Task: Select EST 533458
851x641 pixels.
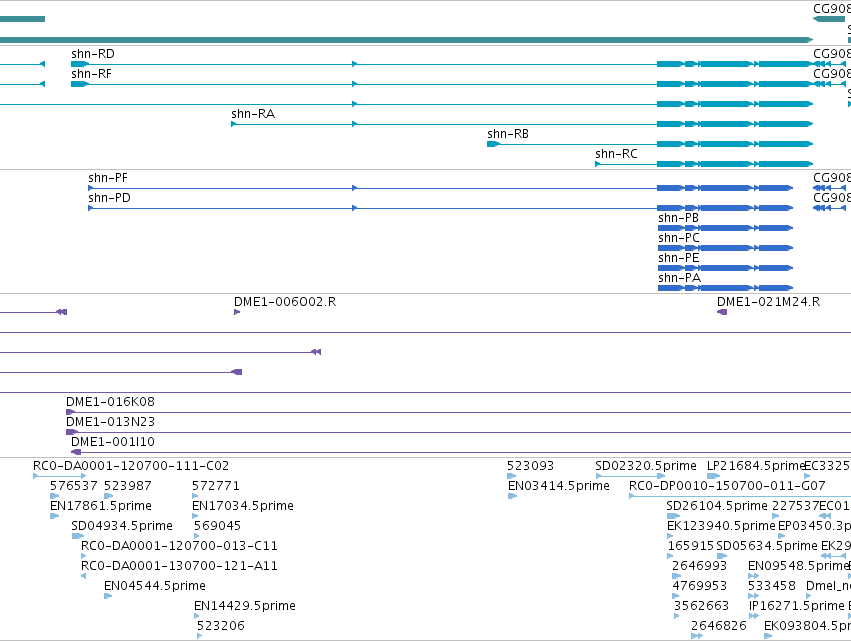Action: pyautogui.click(x=771, y=586)
